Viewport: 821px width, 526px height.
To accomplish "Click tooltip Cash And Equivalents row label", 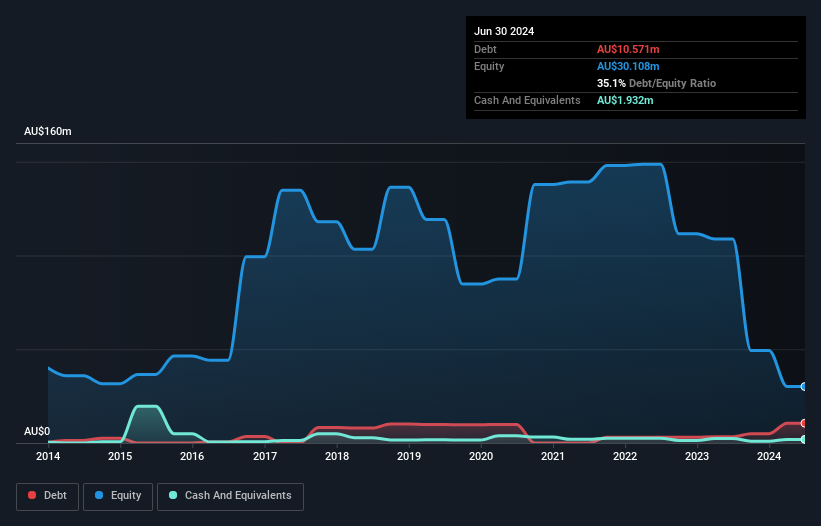I will click(x=527, y=100).
